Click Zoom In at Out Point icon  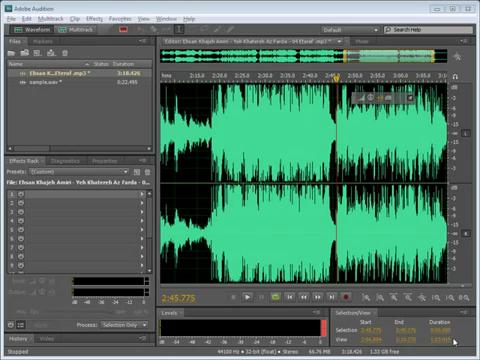450,298
